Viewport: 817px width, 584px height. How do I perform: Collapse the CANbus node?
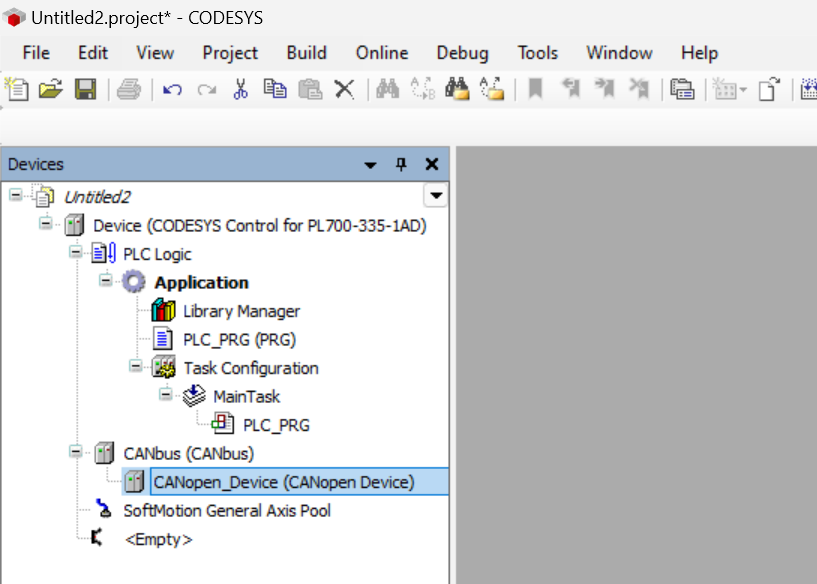(76, 451)
